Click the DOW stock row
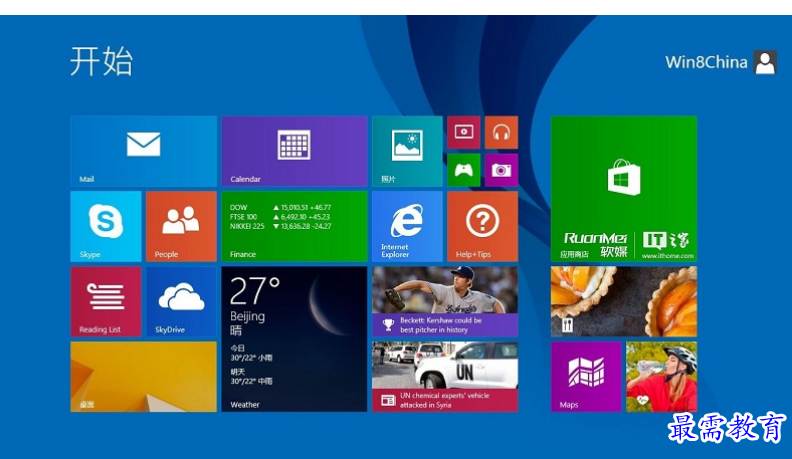The height and width of the screenshot is (459, 792). click(280, 208)
